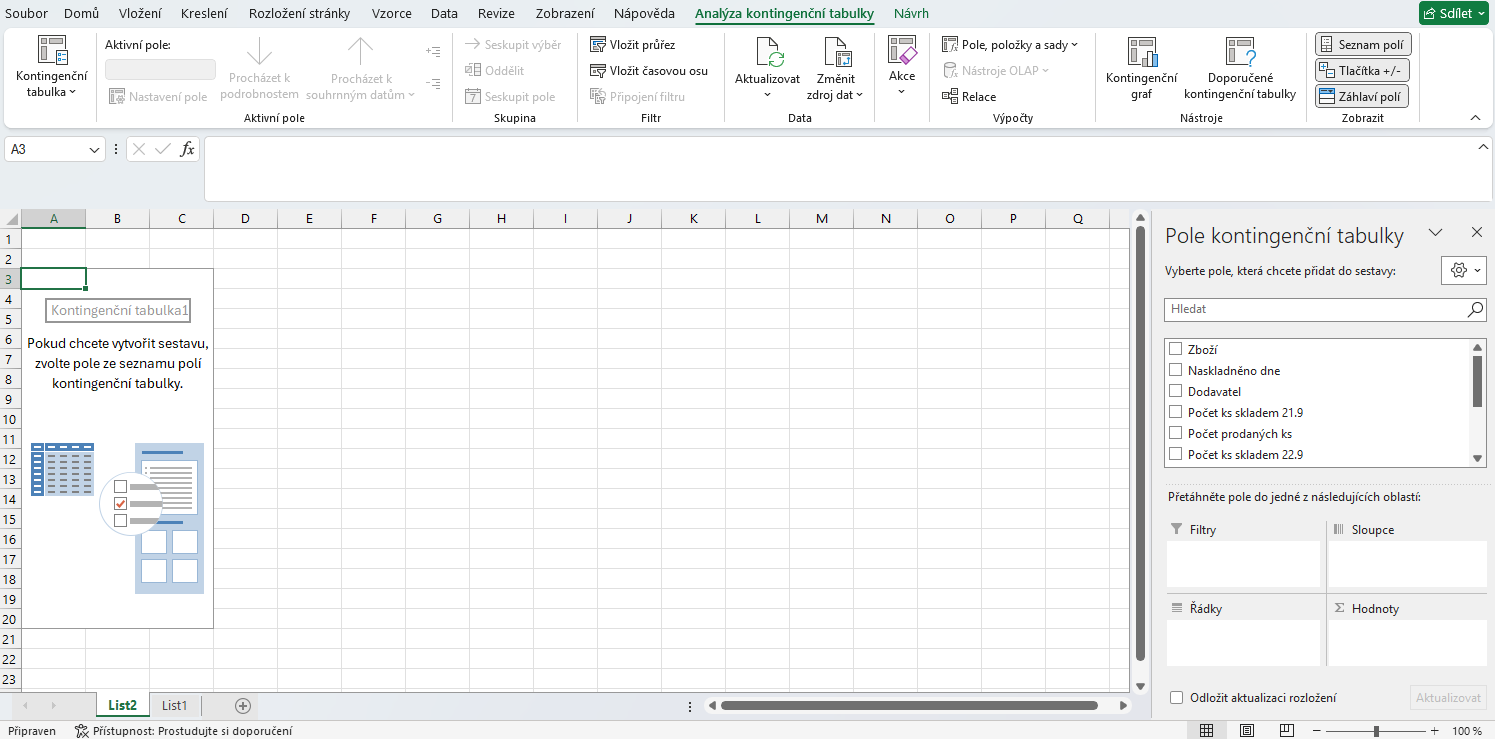Click the 100% zoom level control
The image size is (1495, 739).
pos(1468,731)
